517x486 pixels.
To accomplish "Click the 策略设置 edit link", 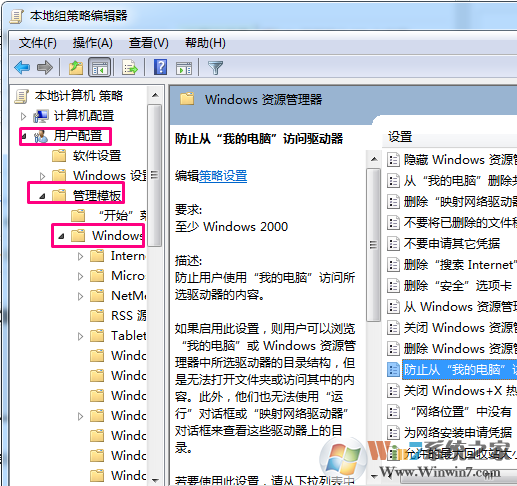I will point(223,176).
